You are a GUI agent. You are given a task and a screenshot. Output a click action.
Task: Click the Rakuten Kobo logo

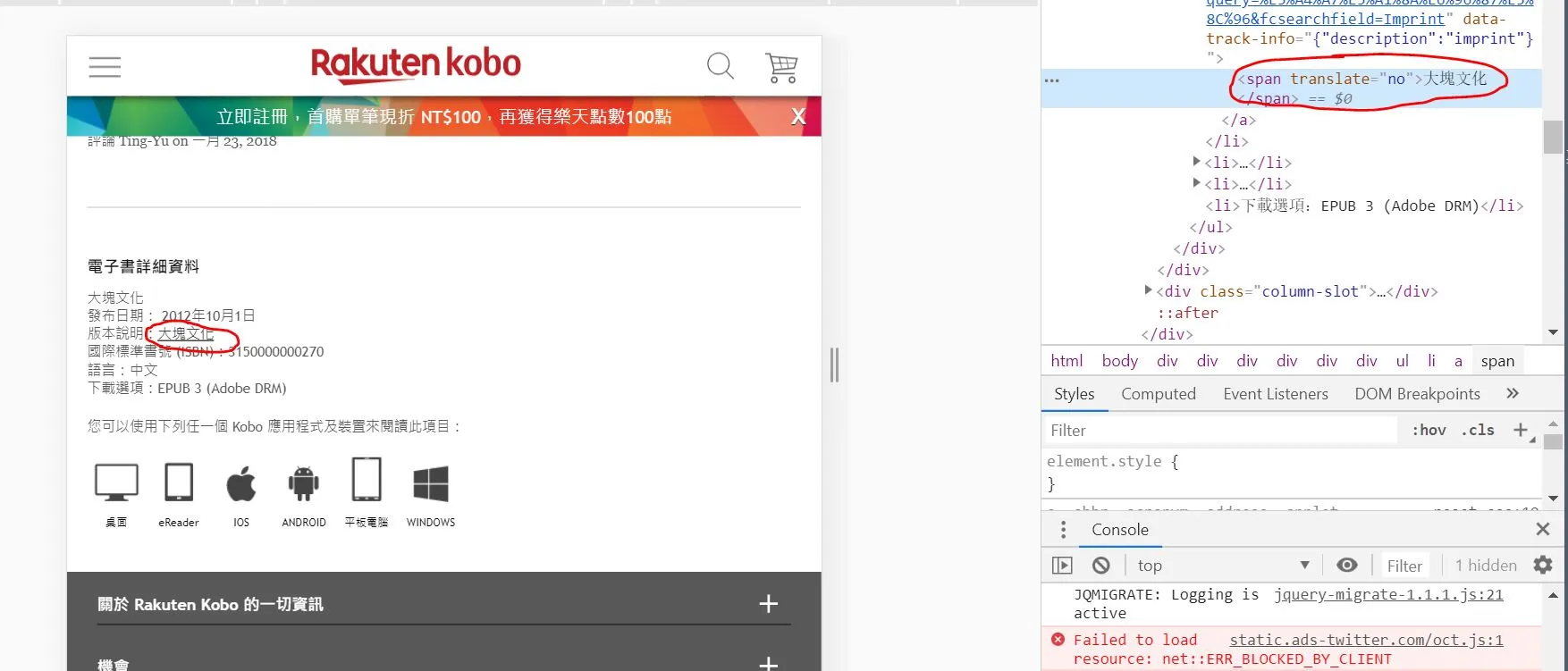click(416, 64)
